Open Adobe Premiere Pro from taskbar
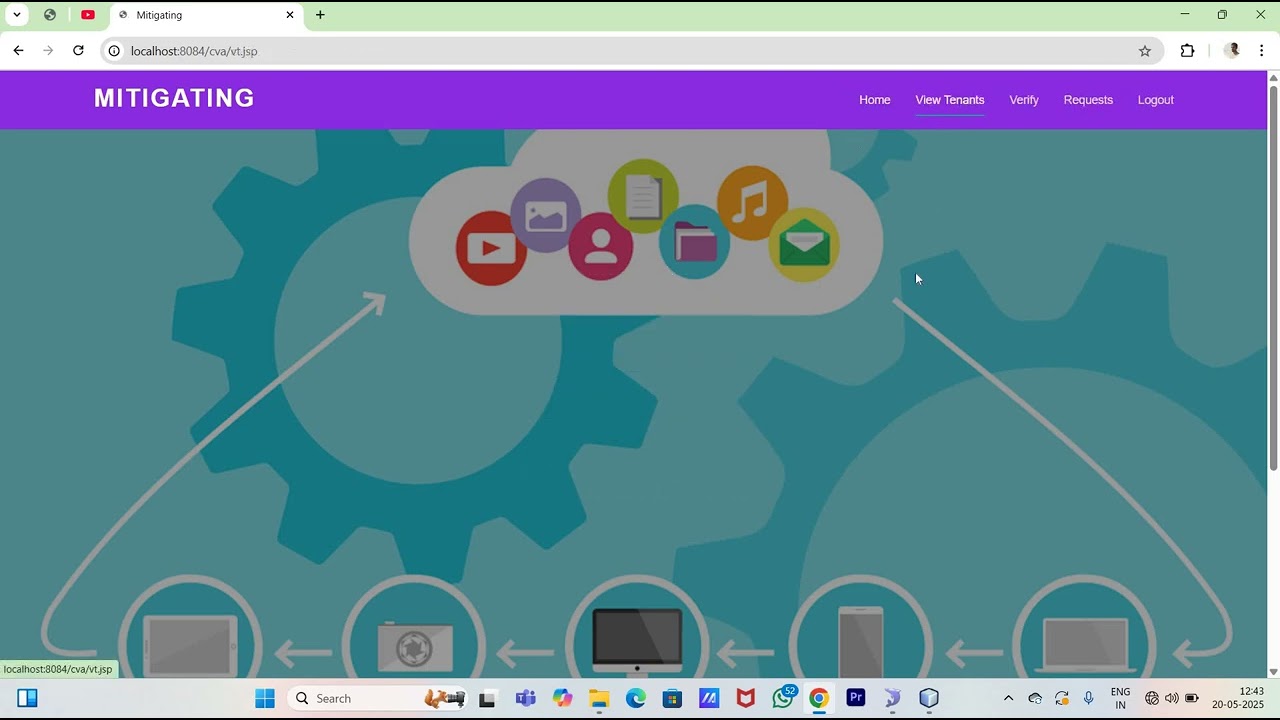 [x=856, y=698]
